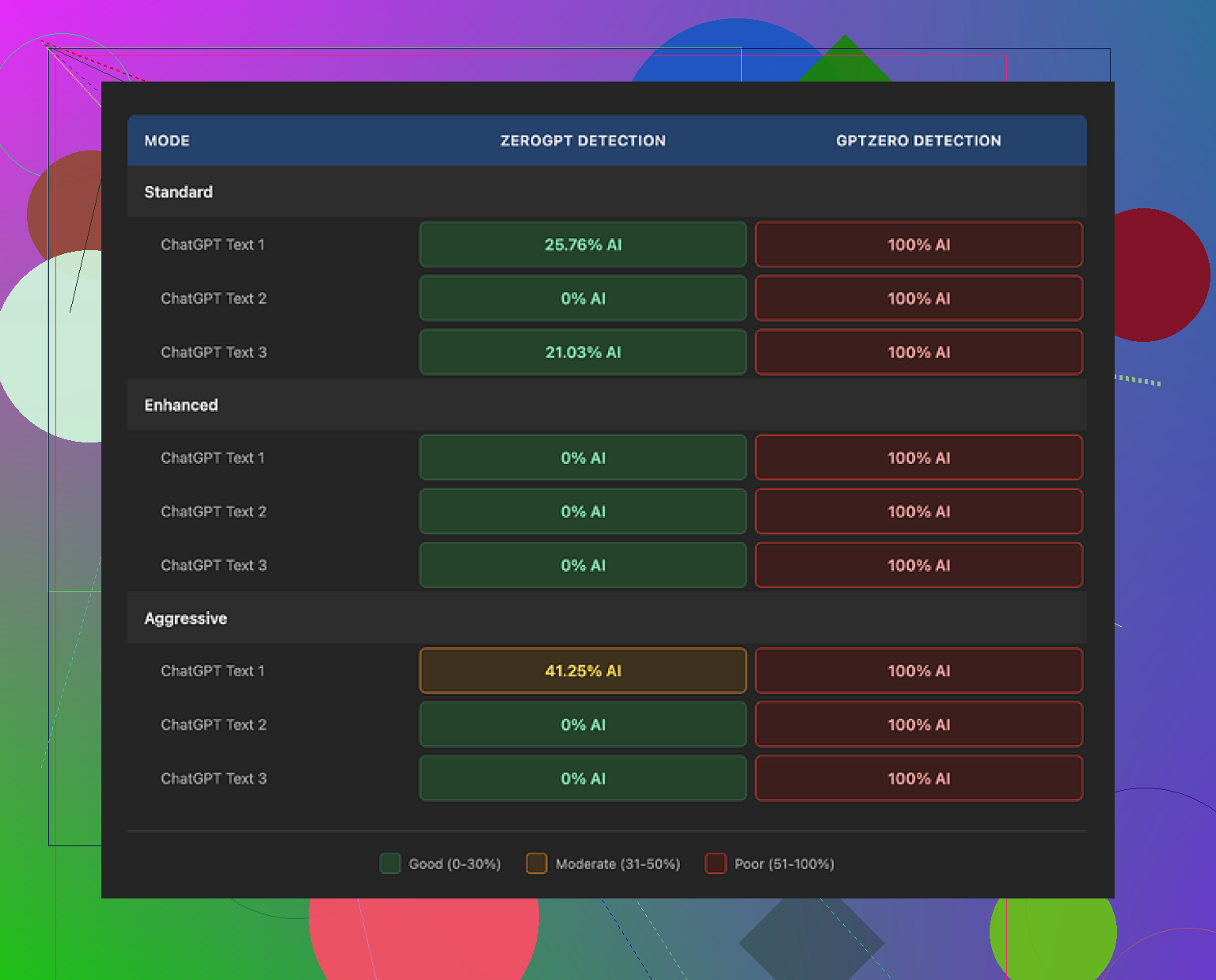Click the orange Moderate legend swatch
The height and width of the screenshot is (980, 1216).
(x=537, y=864)
